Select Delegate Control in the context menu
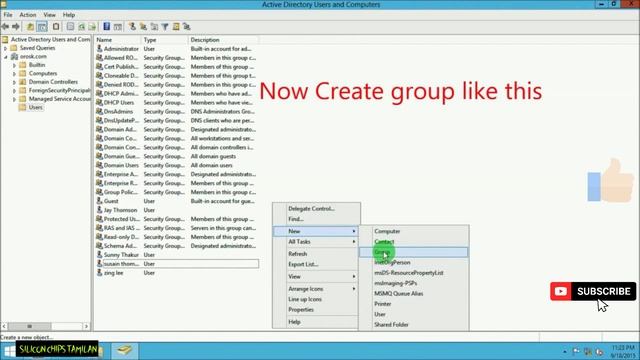This screenshot has height=360, width=640. [316, 209]
